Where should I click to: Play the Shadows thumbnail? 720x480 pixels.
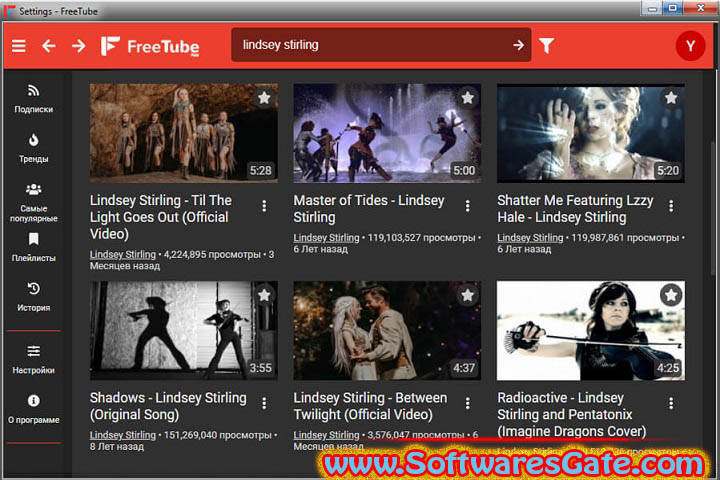click(184, 331)
